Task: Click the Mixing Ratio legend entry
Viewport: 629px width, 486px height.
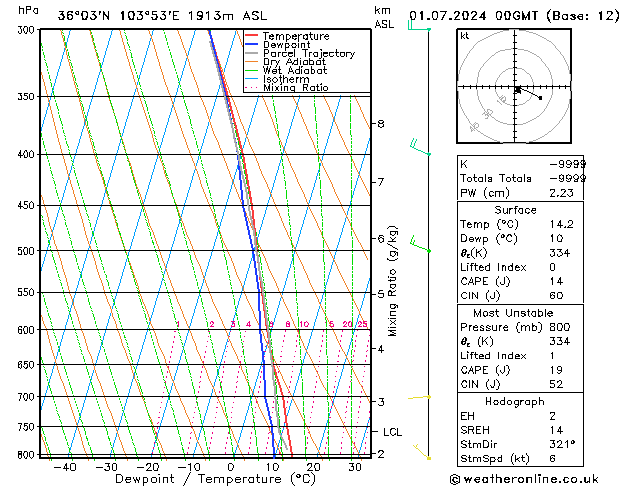Action: coord(287,87)
